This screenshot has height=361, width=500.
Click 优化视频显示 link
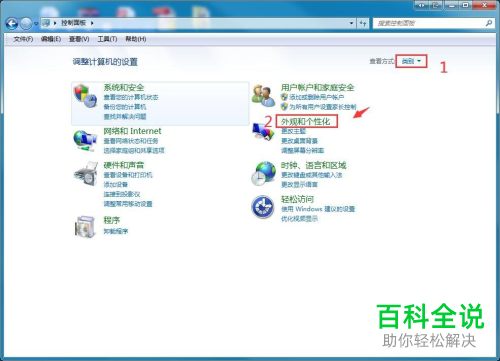tap(299, 219)
